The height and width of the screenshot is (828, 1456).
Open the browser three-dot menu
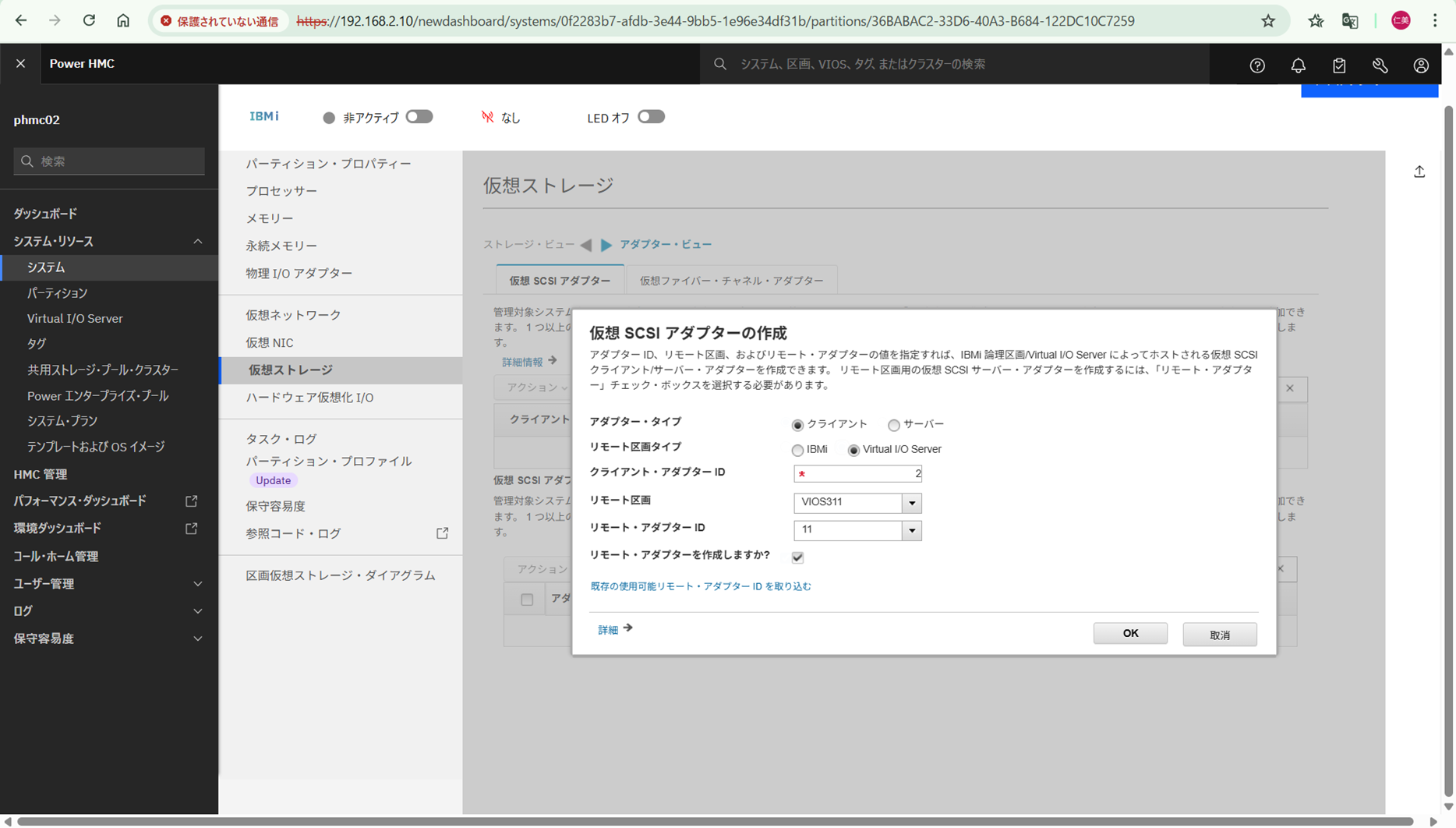(x=1435, y=21)
